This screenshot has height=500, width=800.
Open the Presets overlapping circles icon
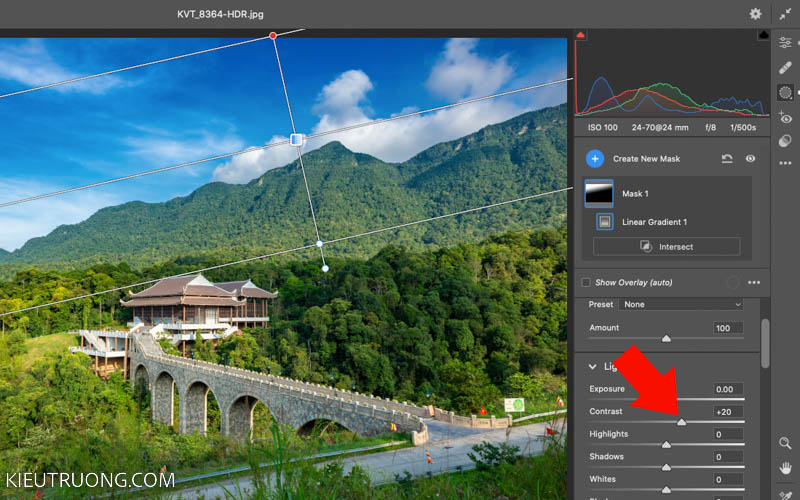[x=785, y=141]
